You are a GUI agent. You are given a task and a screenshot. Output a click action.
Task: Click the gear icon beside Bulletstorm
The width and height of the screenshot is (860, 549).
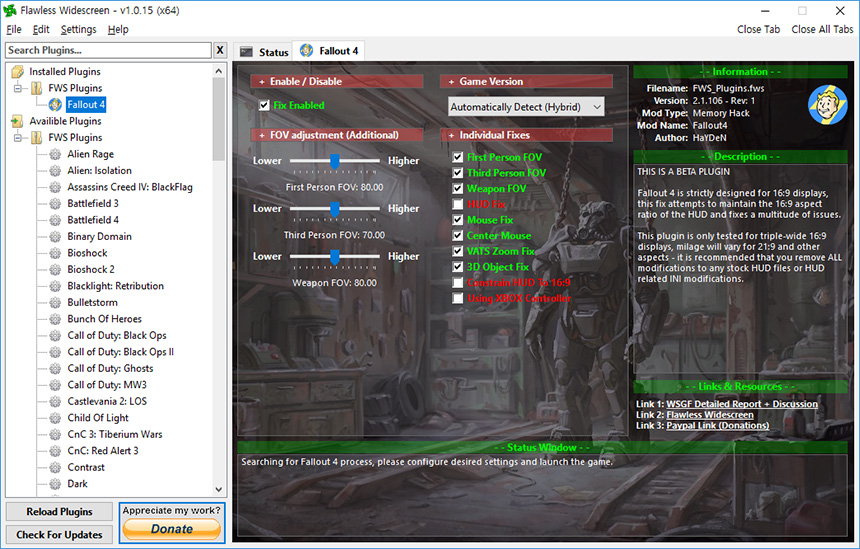[55, 302]
